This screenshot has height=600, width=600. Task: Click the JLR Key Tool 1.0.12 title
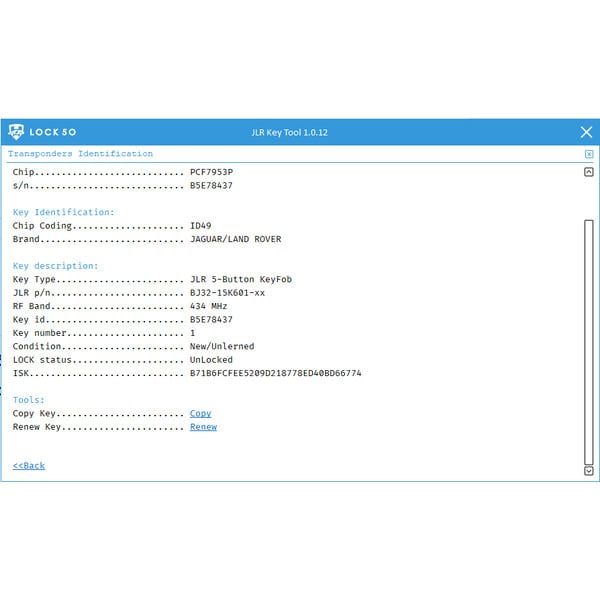pos(289,132)
